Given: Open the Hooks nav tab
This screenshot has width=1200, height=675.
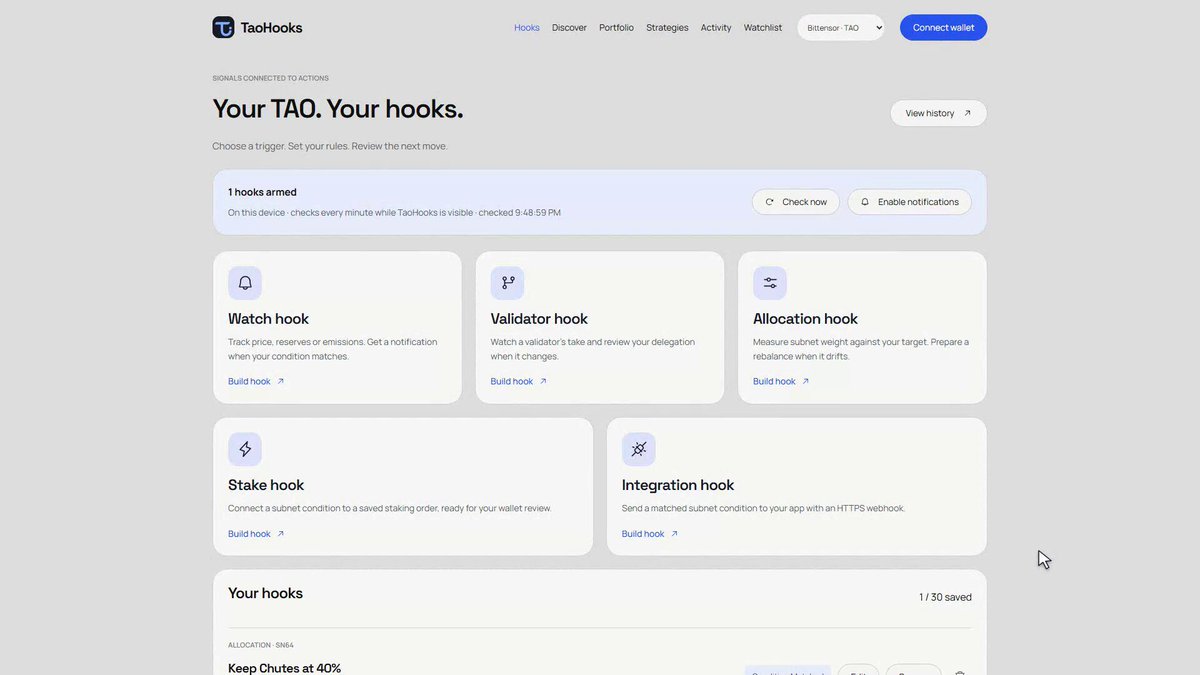Looking at the screenshot, I should pyautogui.click(x=527, y=28).
